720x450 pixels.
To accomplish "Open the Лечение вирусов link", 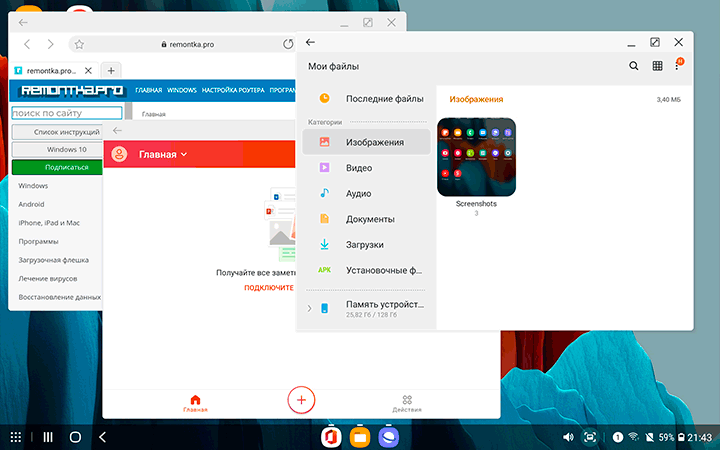I will tap(48, 278).
